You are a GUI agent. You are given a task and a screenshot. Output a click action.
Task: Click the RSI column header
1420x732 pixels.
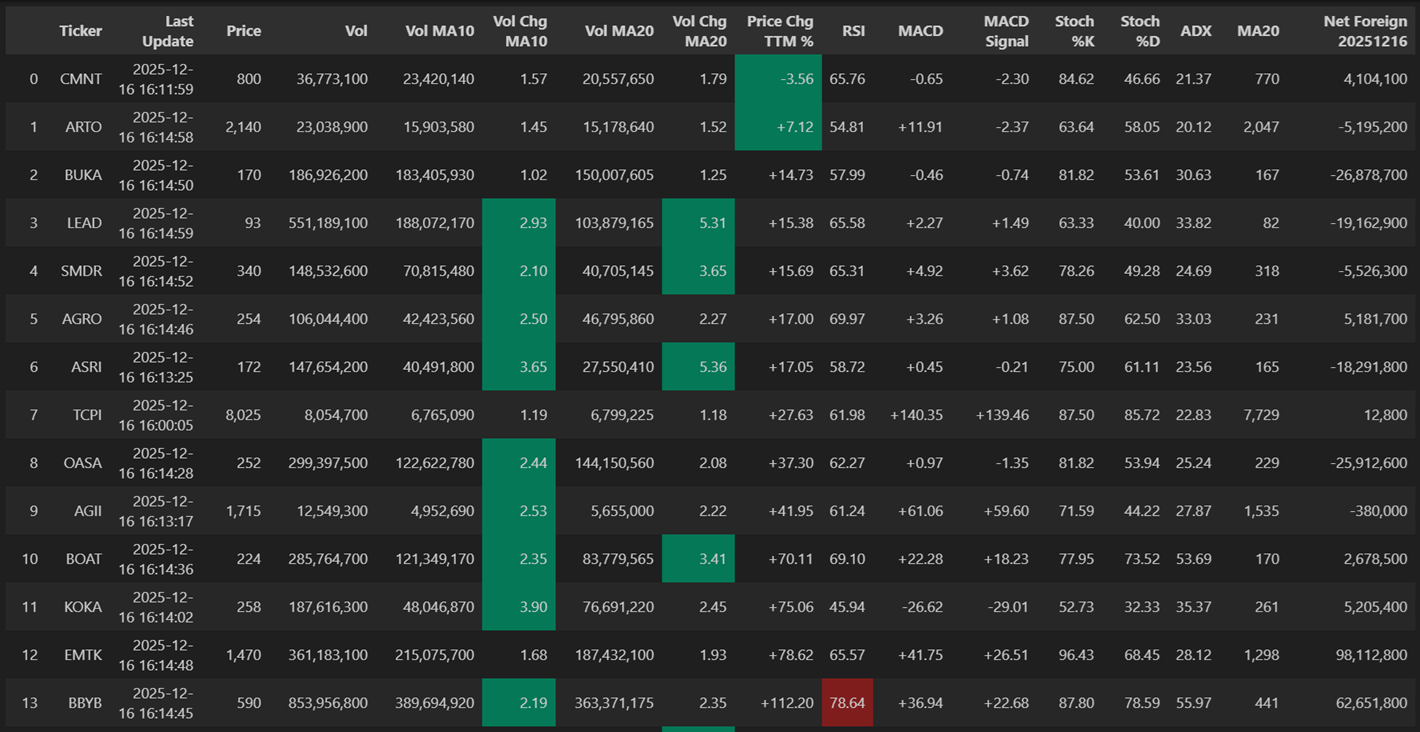point(853,31)
